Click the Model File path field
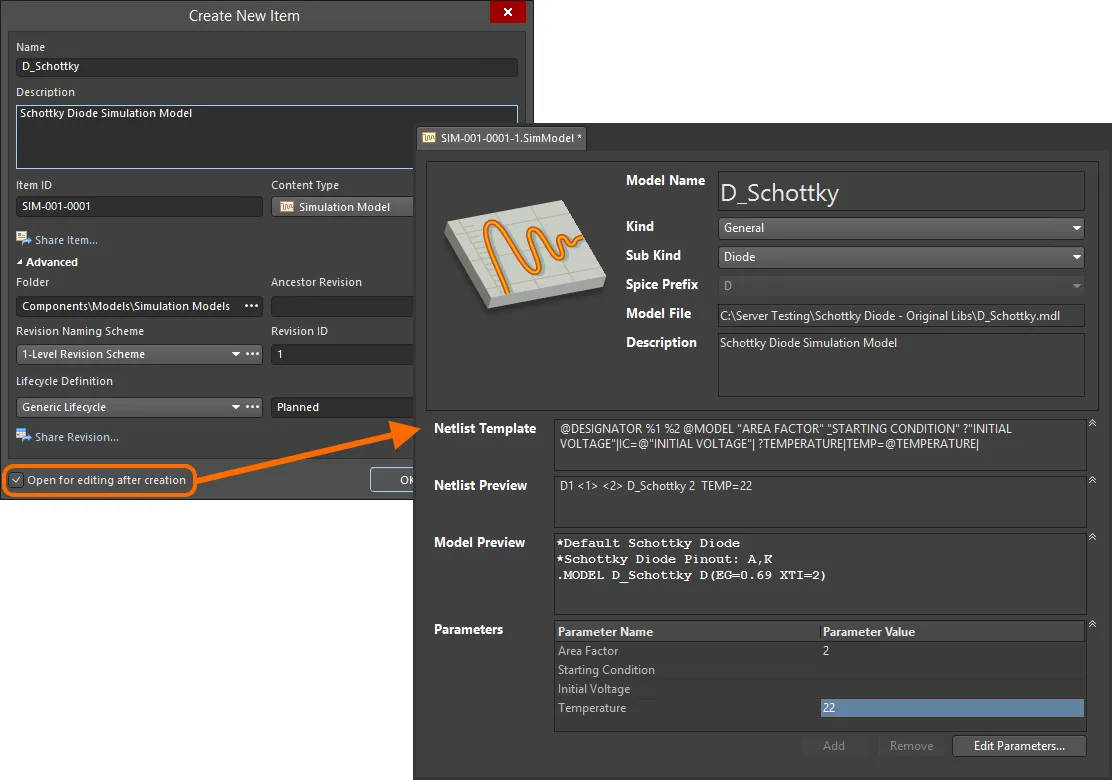Image resolution: width=1112 pixels, height=780 pixels. [x=901, y=316]
